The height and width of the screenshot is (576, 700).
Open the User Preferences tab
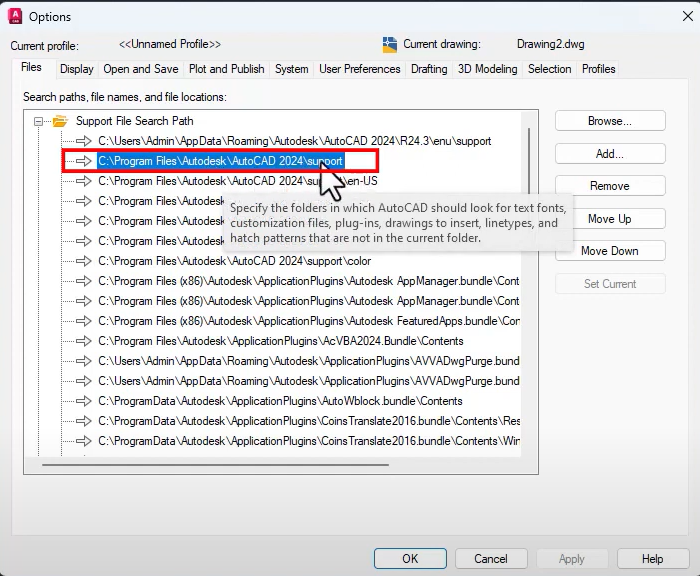tap(359, 69)
